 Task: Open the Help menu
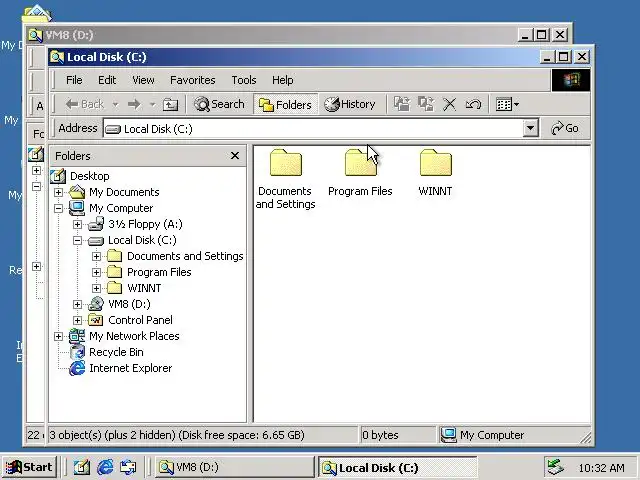tap(282, 80)
